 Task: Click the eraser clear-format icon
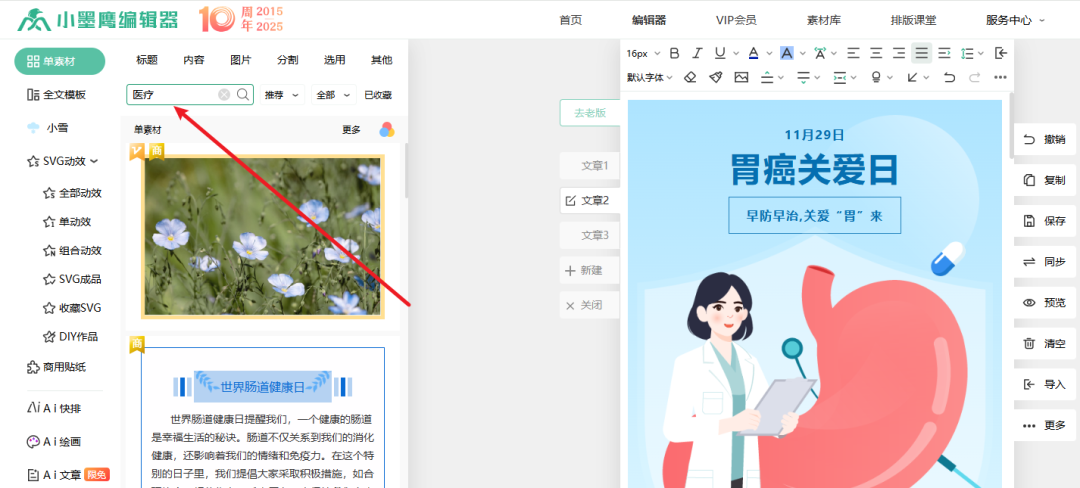click(691, 77)
